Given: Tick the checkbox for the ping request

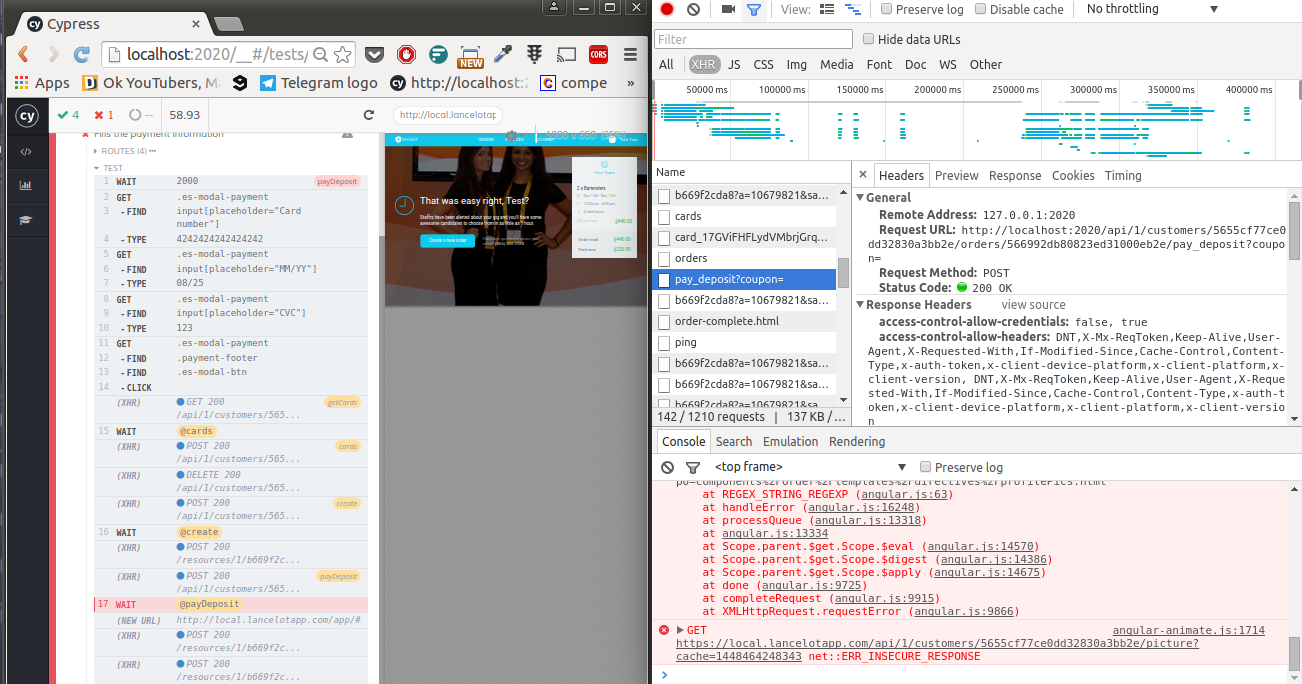Looking at the screenshot, I should 664,342.
